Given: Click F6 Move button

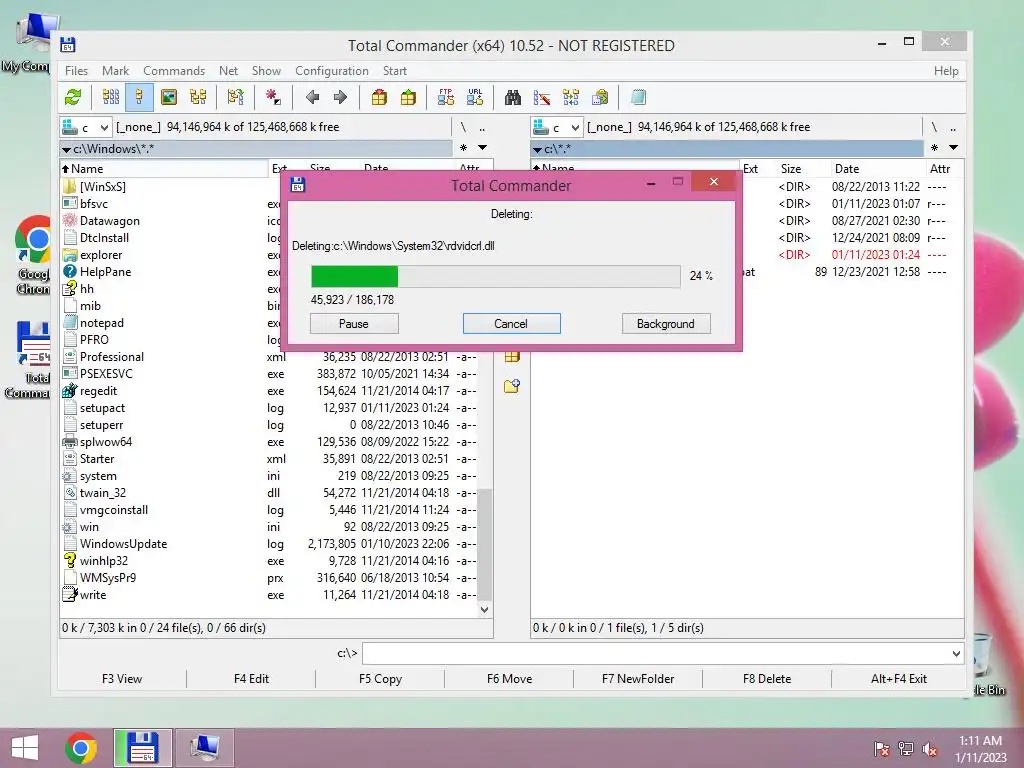Looking at the screenshot, I should click(x=509, y=679).
